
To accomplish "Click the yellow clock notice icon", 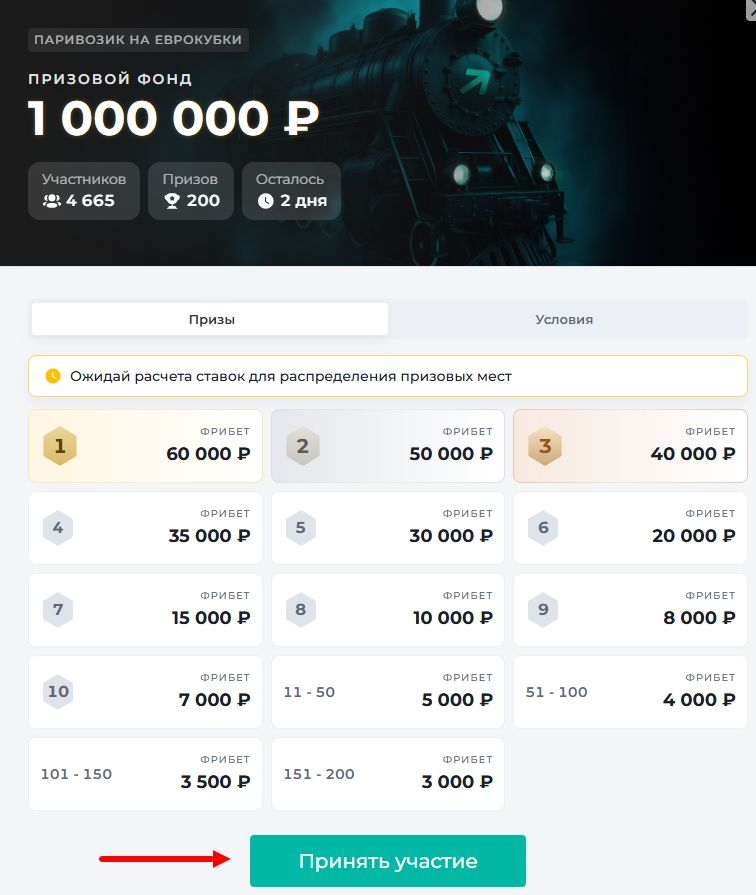I will click(x=53, y=376).
